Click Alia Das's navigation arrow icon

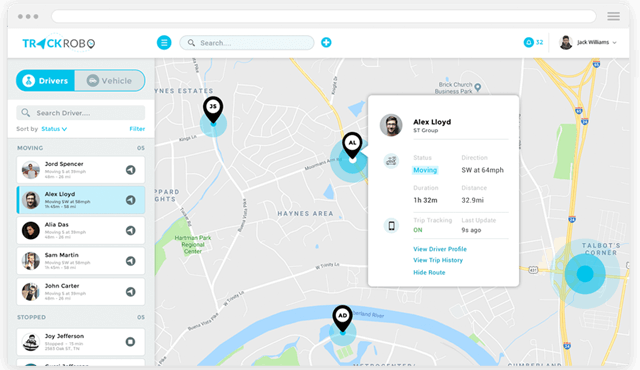click(131, 230)
